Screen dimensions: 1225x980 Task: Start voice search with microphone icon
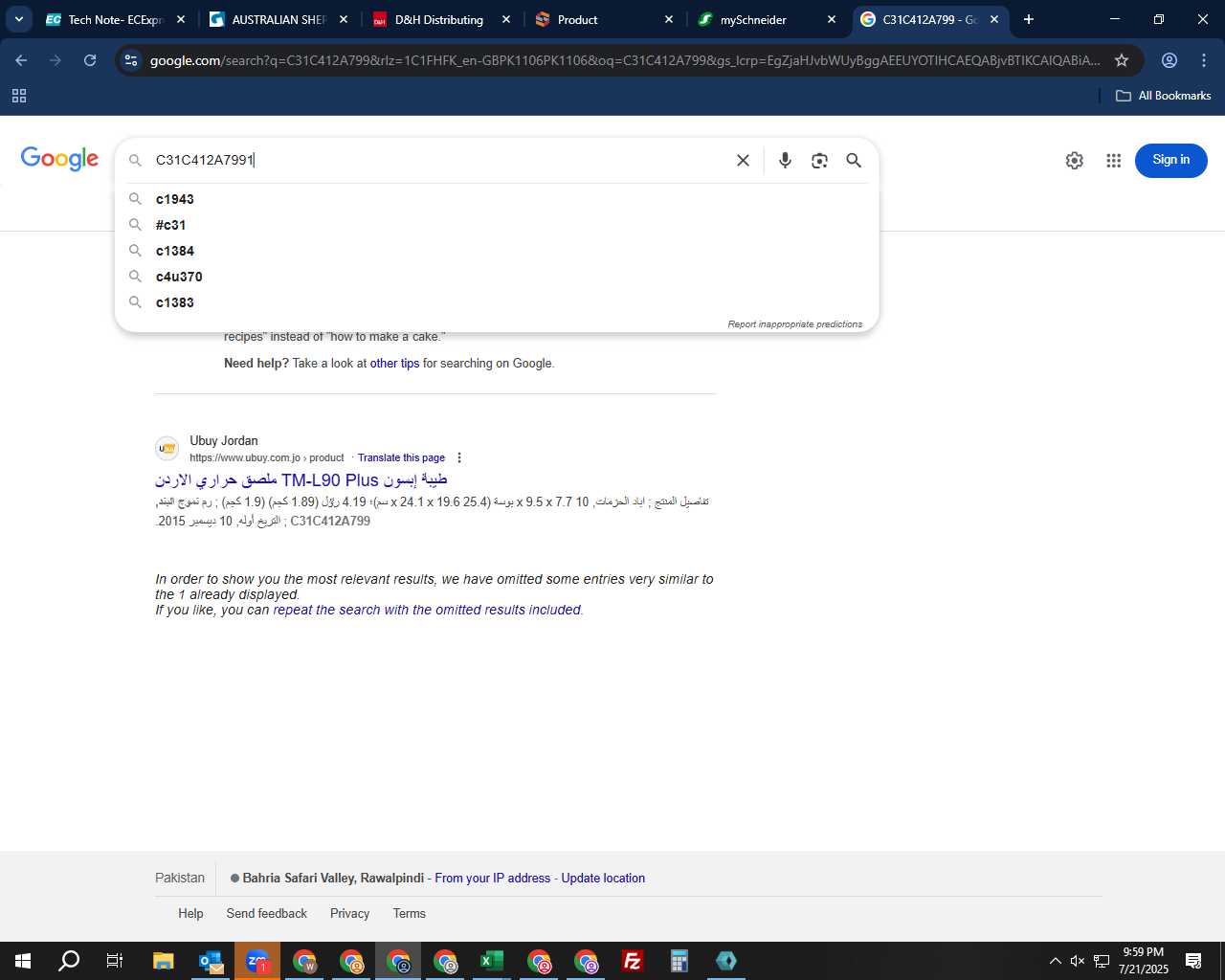(x=785, y=161)
